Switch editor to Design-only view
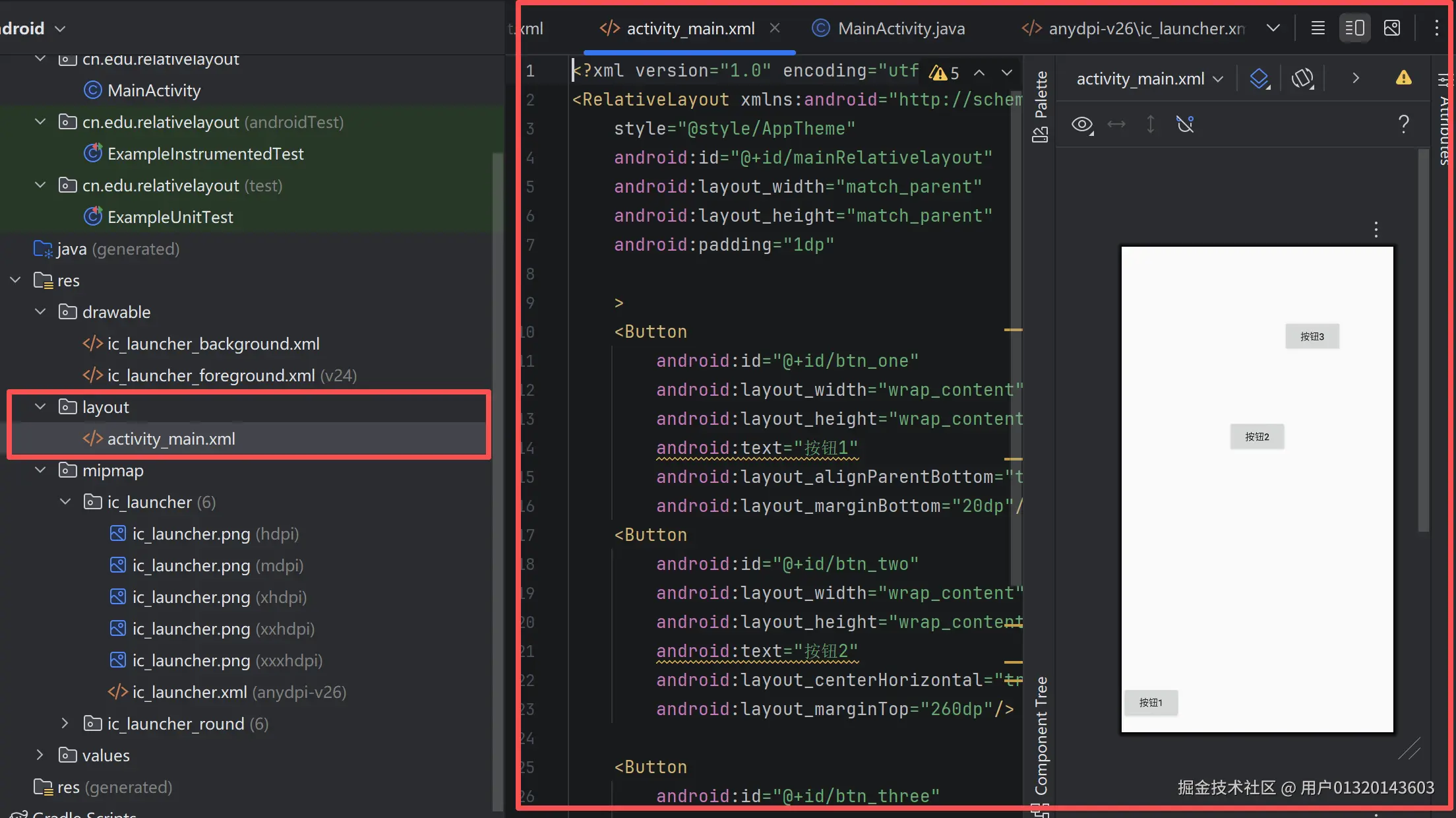 point(1392,28)
